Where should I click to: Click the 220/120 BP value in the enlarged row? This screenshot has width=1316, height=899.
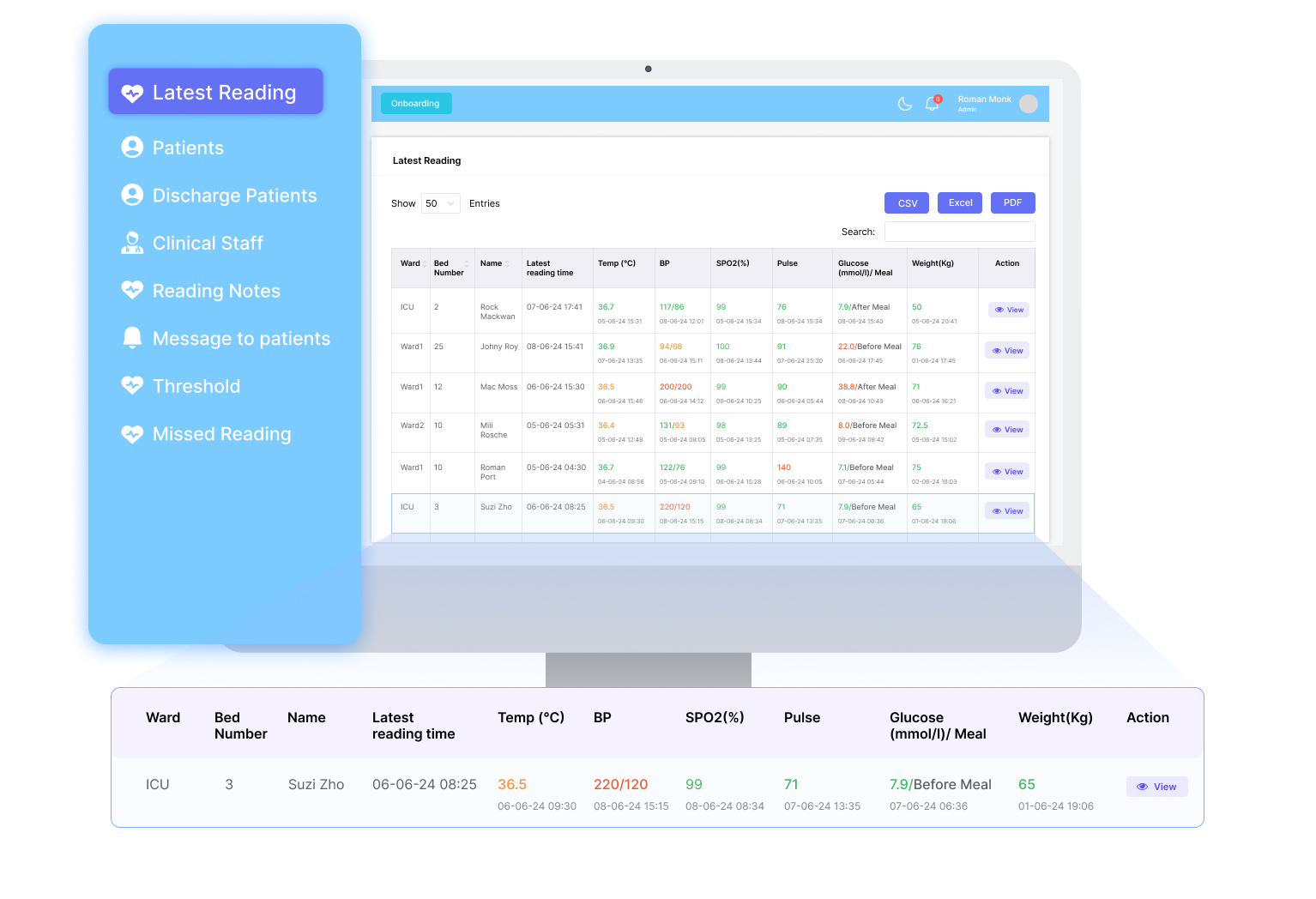point(620,784)
